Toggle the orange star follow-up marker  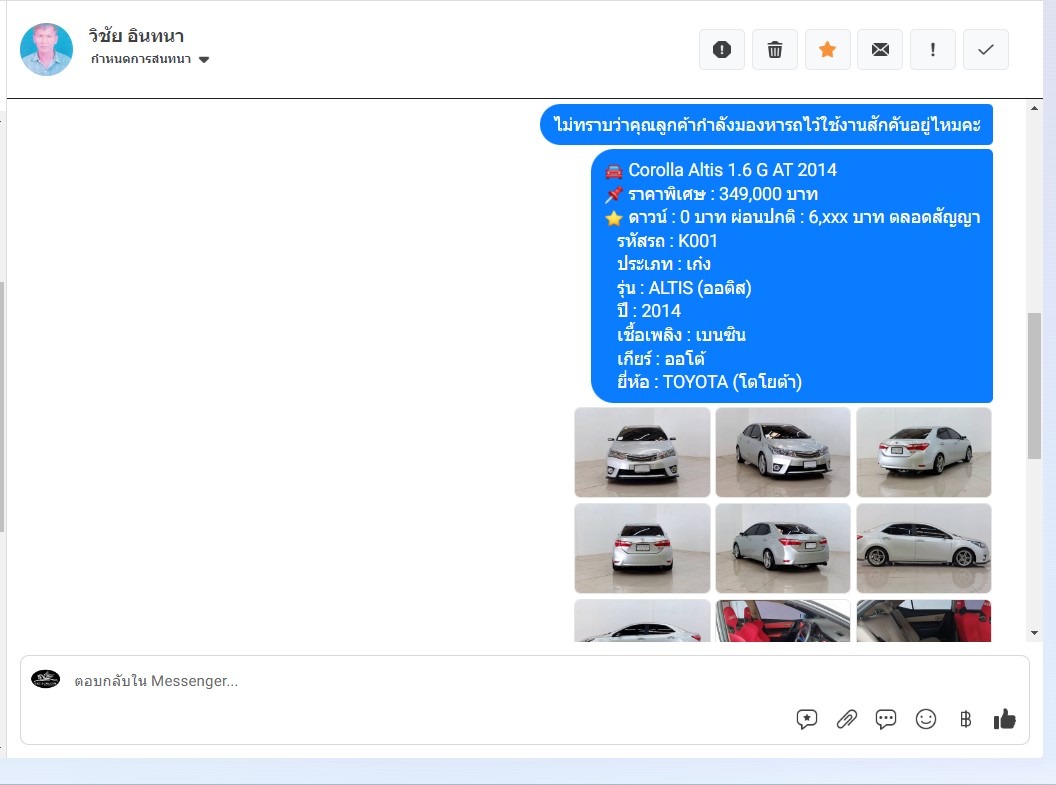coord(827,49)
